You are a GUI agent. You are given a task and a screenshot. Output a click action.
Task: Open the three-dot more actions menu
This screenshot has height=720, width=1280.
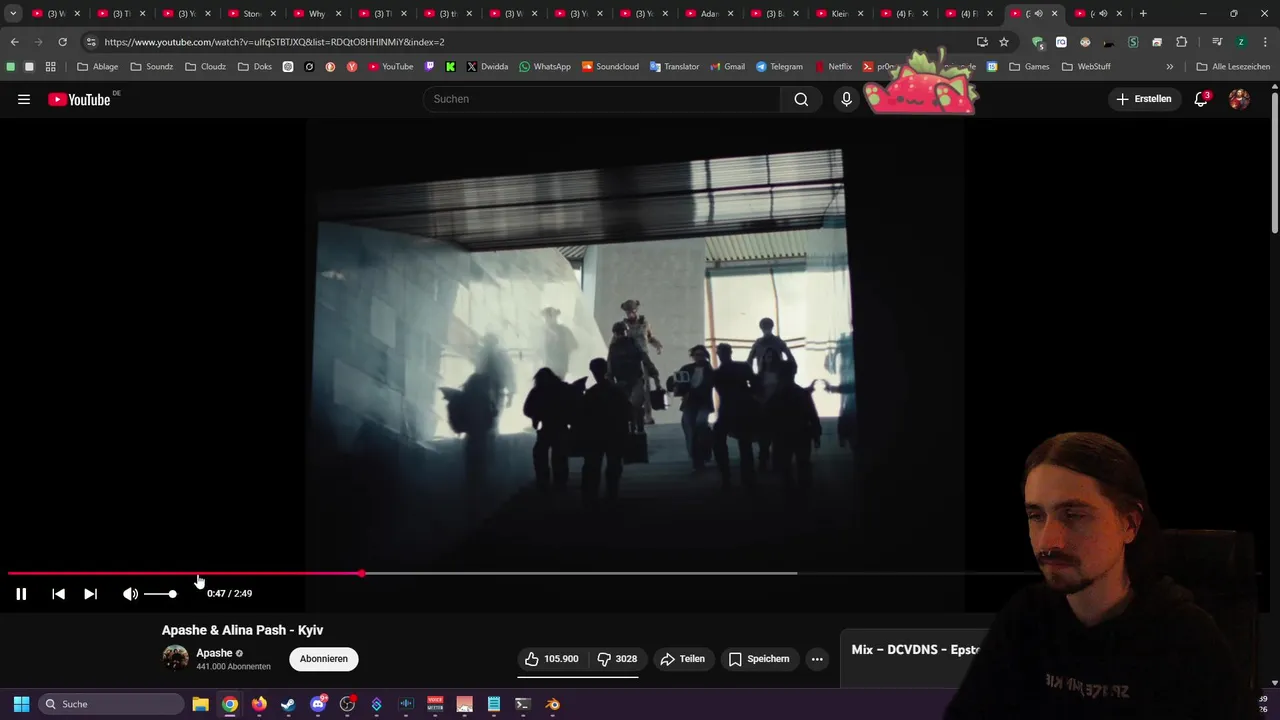[817, 659]
